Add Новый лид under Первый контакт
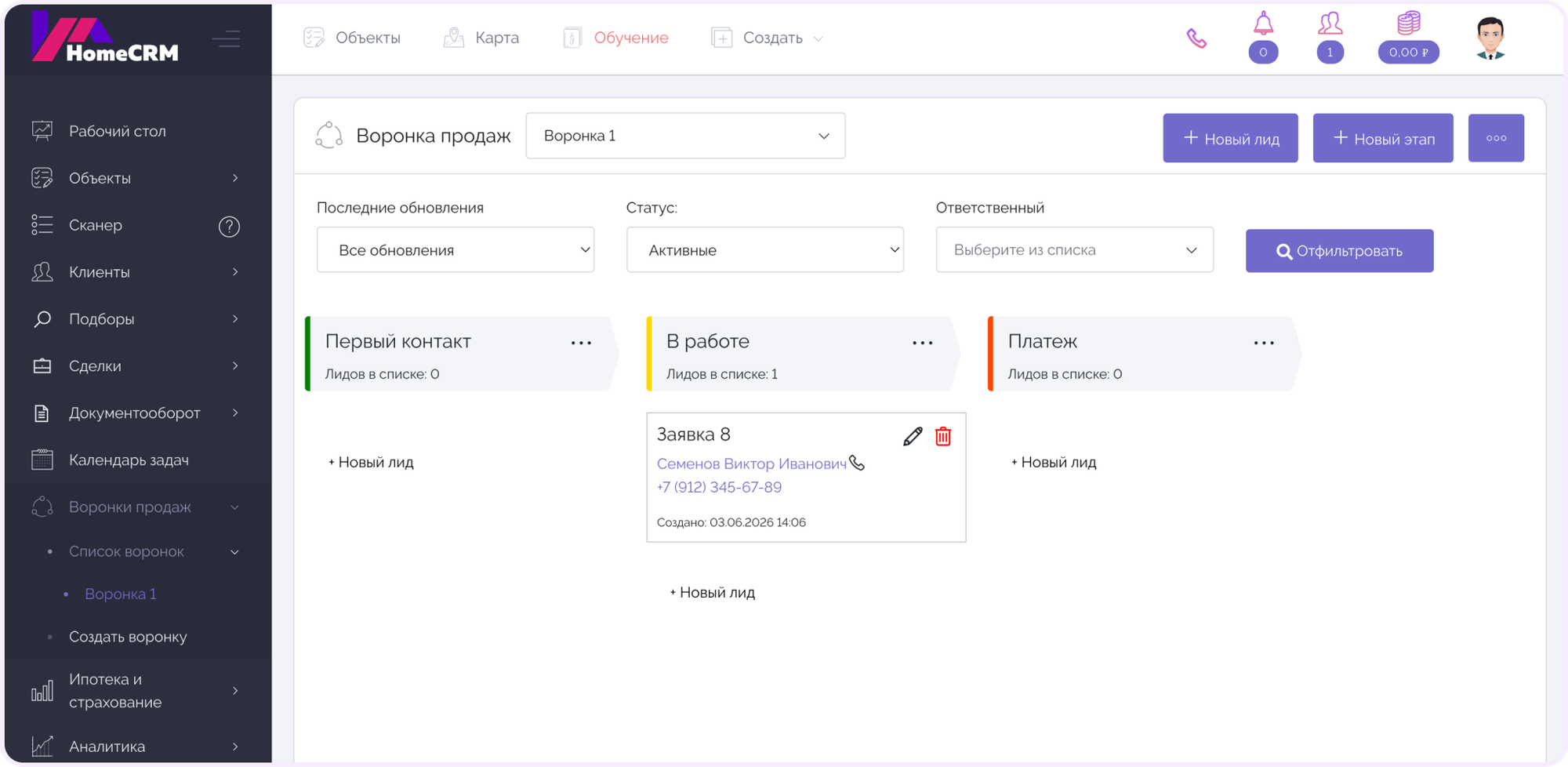 (371, 463)
